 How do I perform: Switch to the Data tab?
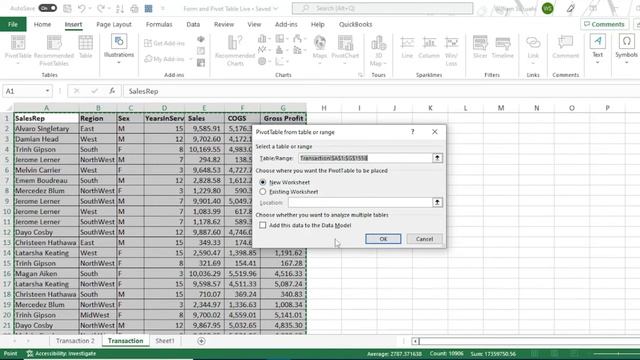coord(193,24)
